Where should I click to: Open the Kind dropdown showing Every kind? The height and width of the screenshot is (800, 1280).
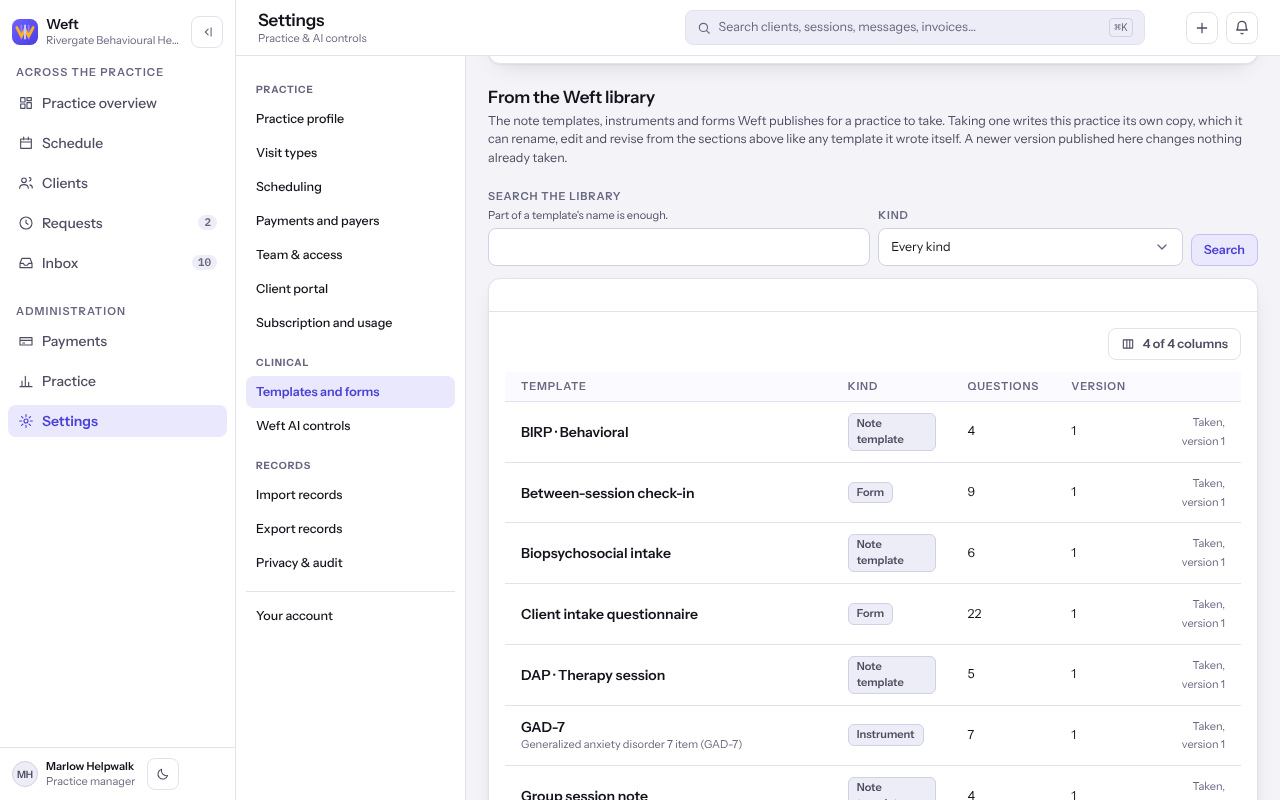(1030, 247)
